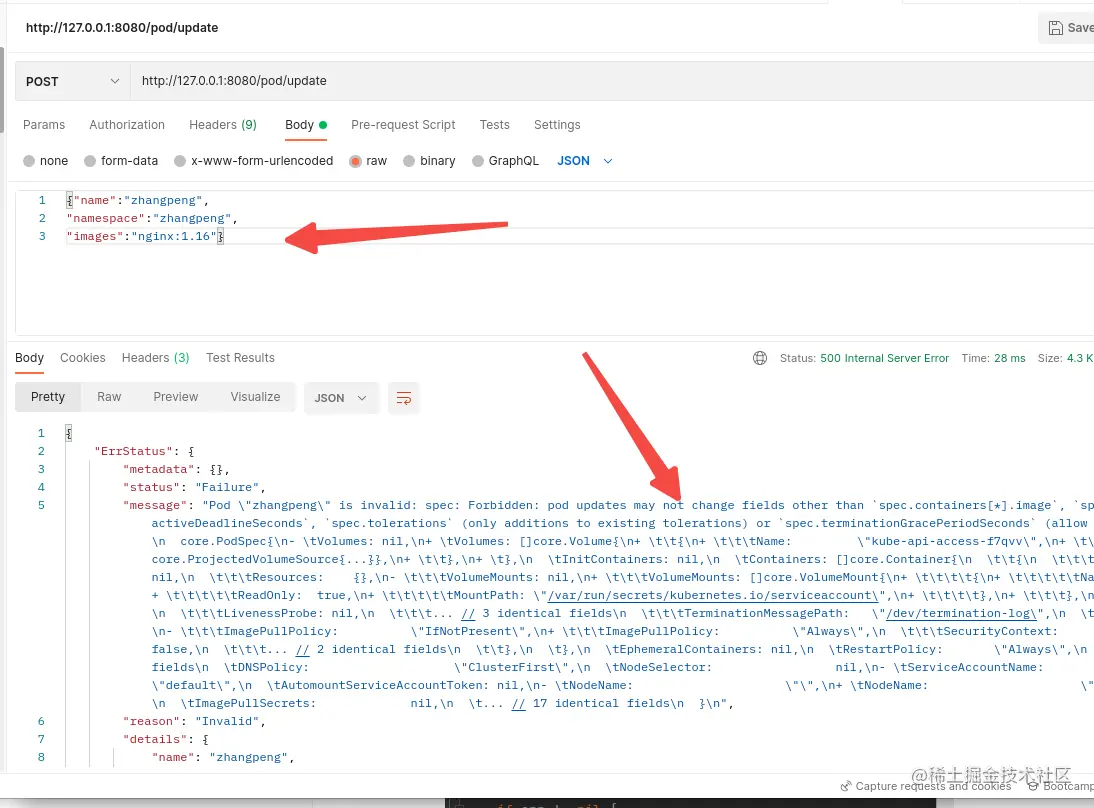Select the request Body tab
Screen dimensions: 1094x808
[x=306, y=125]
